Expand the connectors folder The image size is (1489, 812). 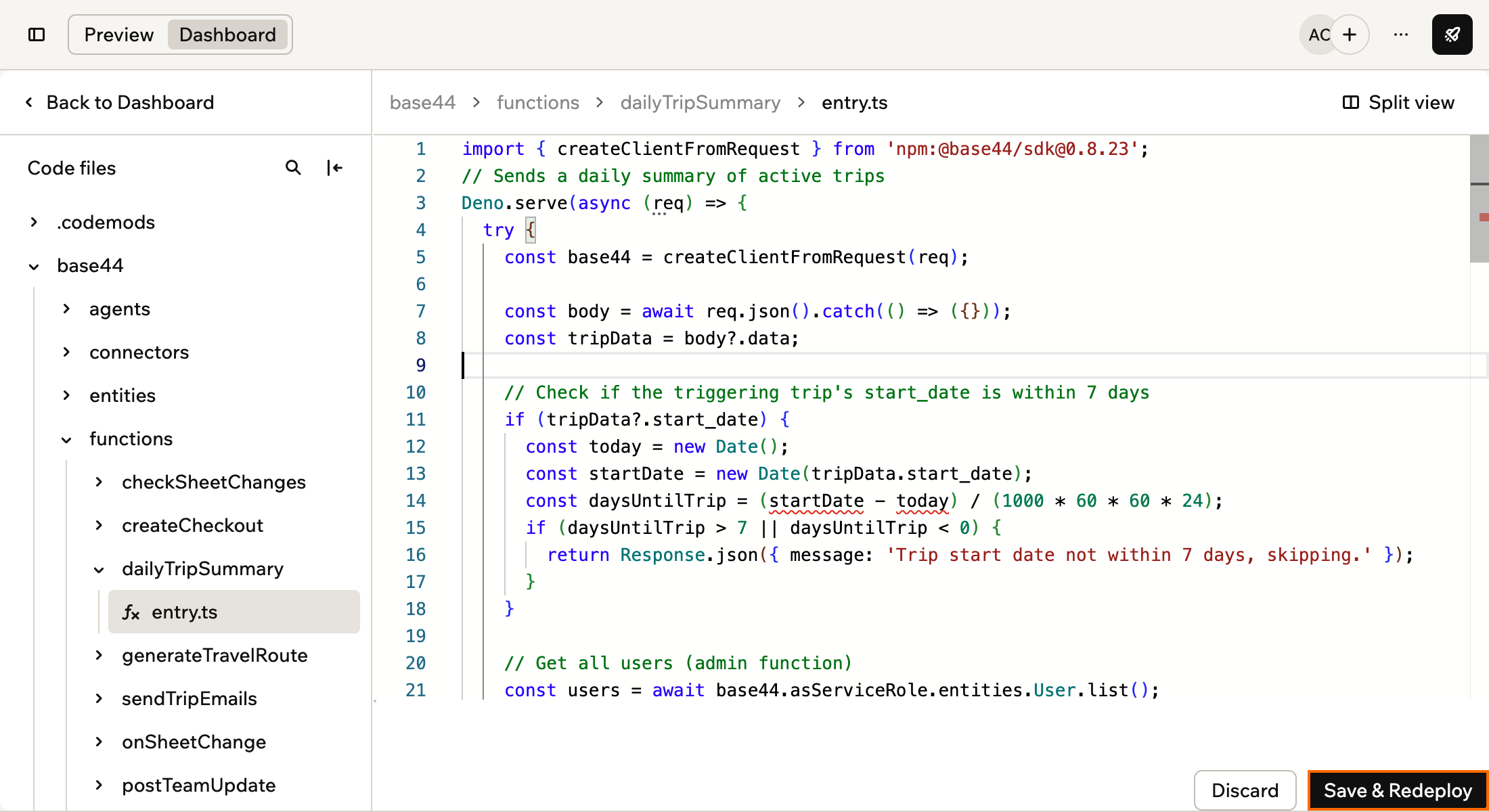(x=66, y=352)
